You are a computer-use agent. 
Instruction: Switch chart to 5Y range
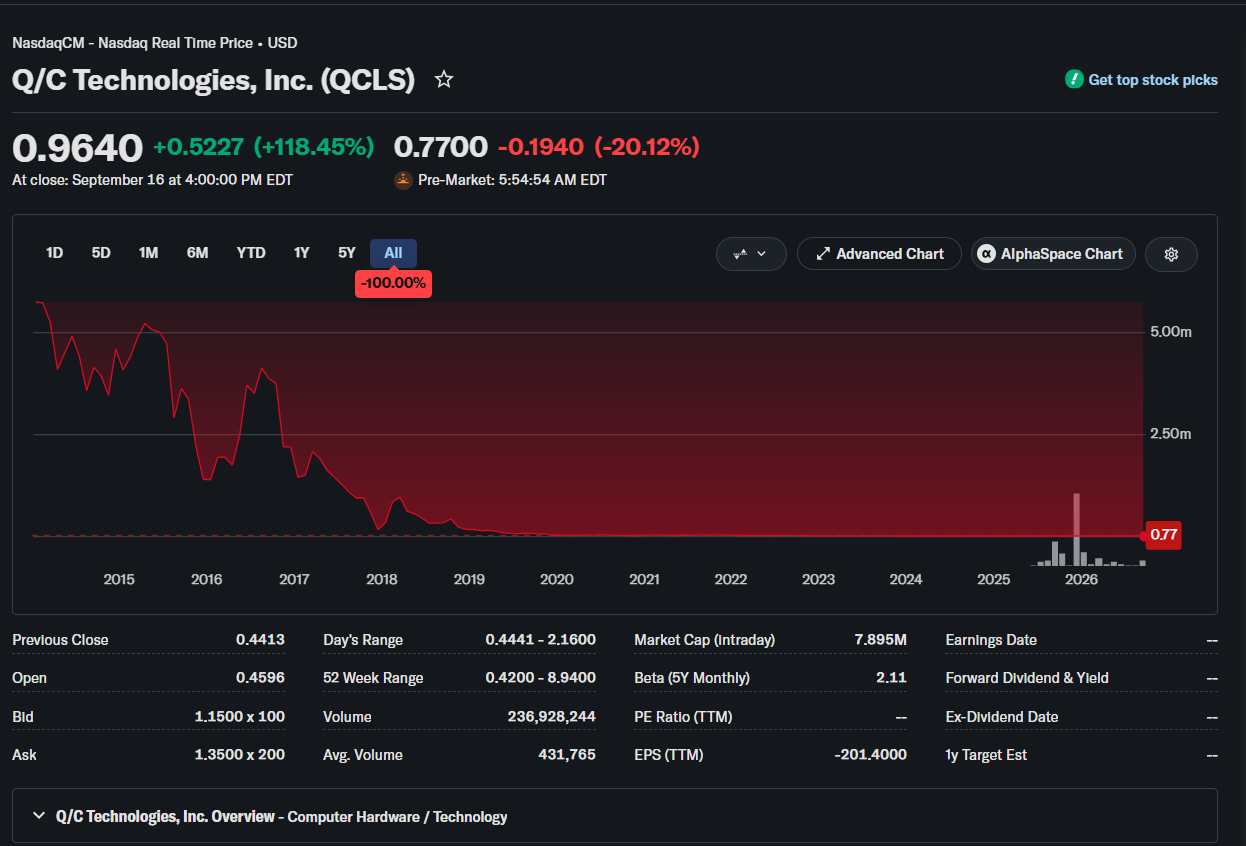point(346,253)
